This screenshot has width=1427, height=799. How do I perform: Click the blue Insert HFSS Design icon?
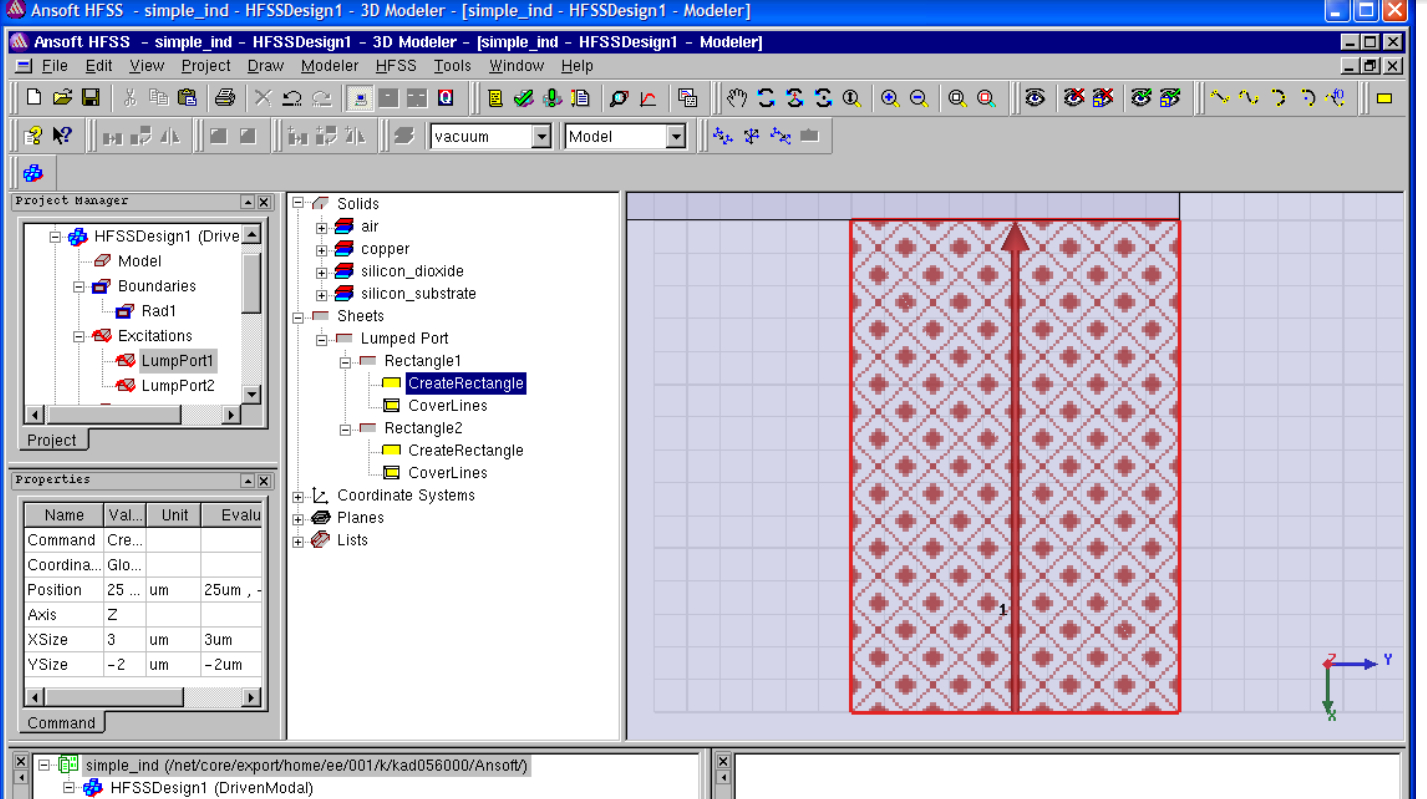coord(33,173)
